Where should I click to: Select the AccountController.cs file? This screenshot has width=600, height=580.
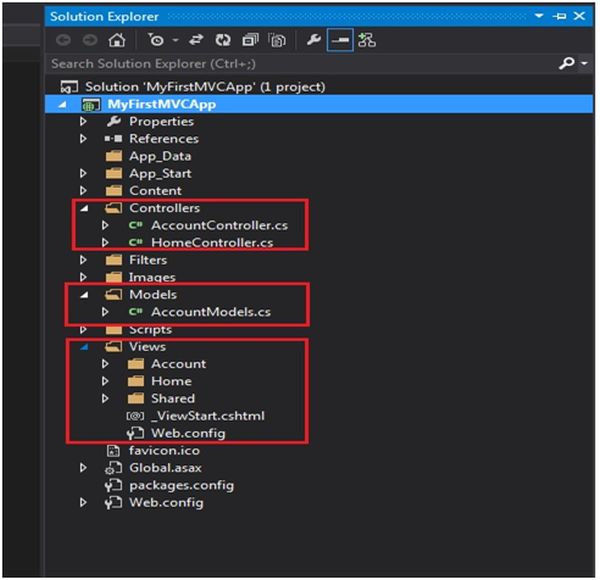pyautogui.click(x=219, y=225)
